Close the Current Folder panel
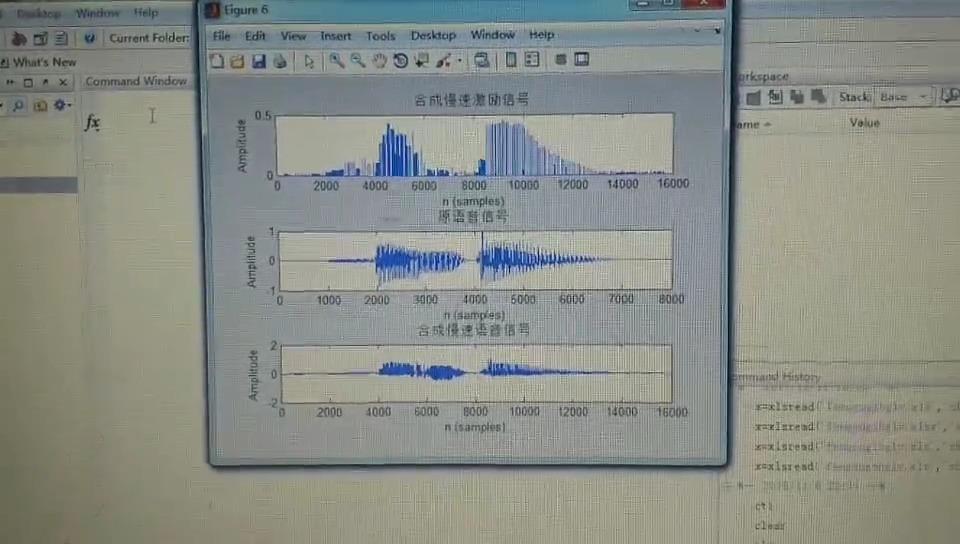The height and width of the screenshot is (544, 960). tap(63, 82)
